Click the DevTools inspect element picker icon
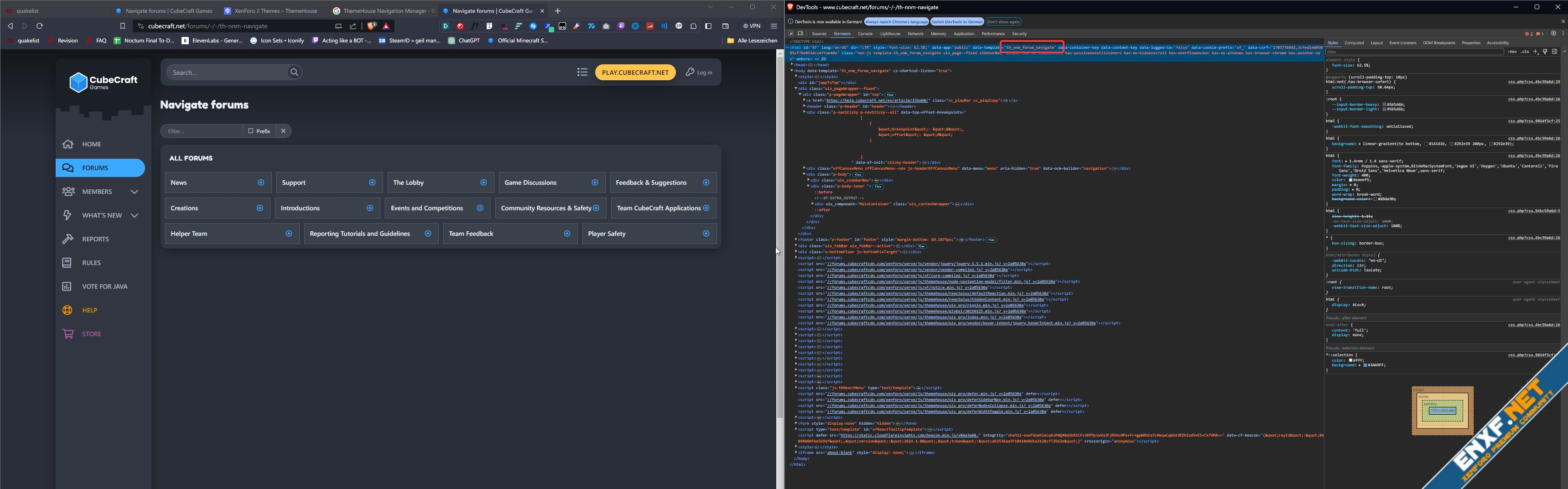Screen dimensions: 1568x489 [x=791, y=33]
